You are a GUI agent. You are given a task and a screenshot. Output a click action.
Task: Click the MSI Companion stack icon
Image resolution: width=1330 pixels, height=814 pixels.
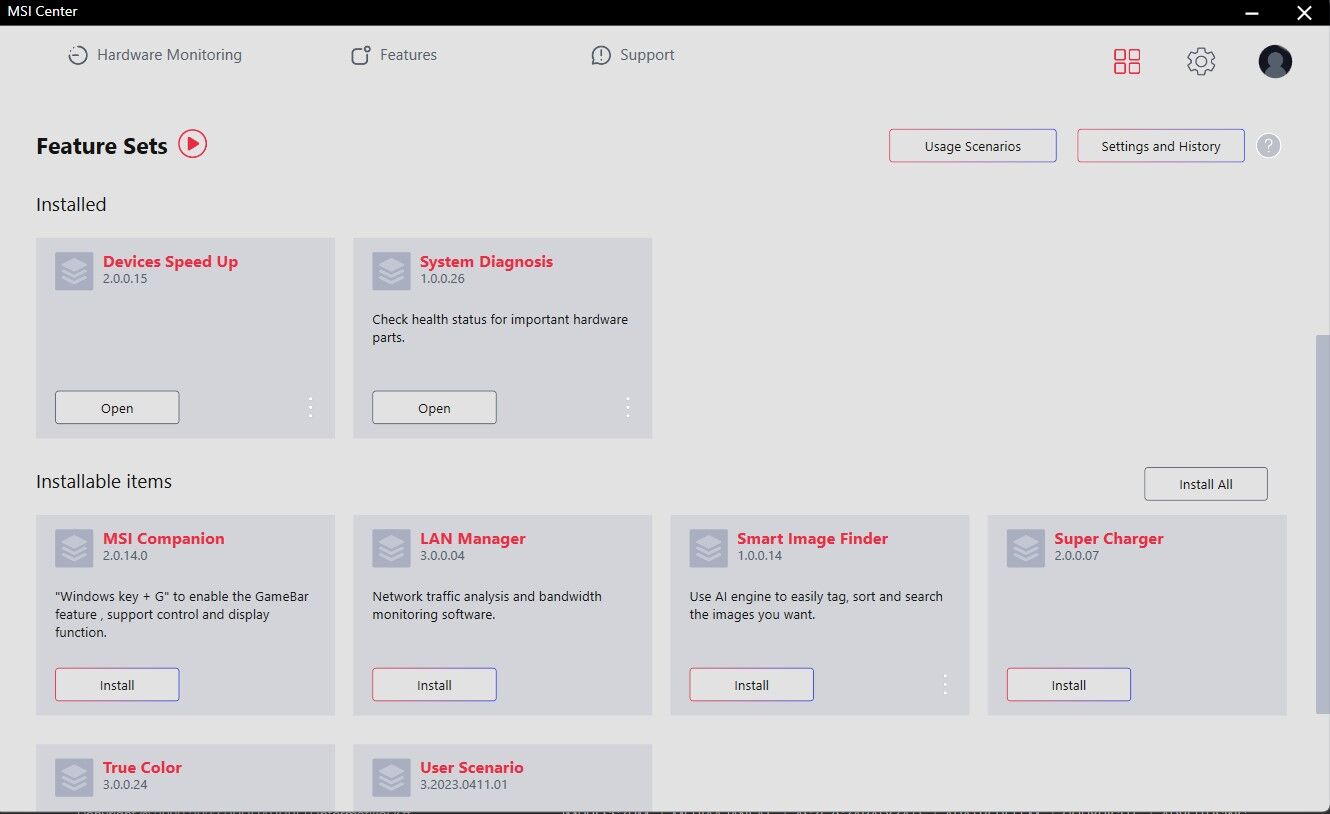[x=74, y=548]
